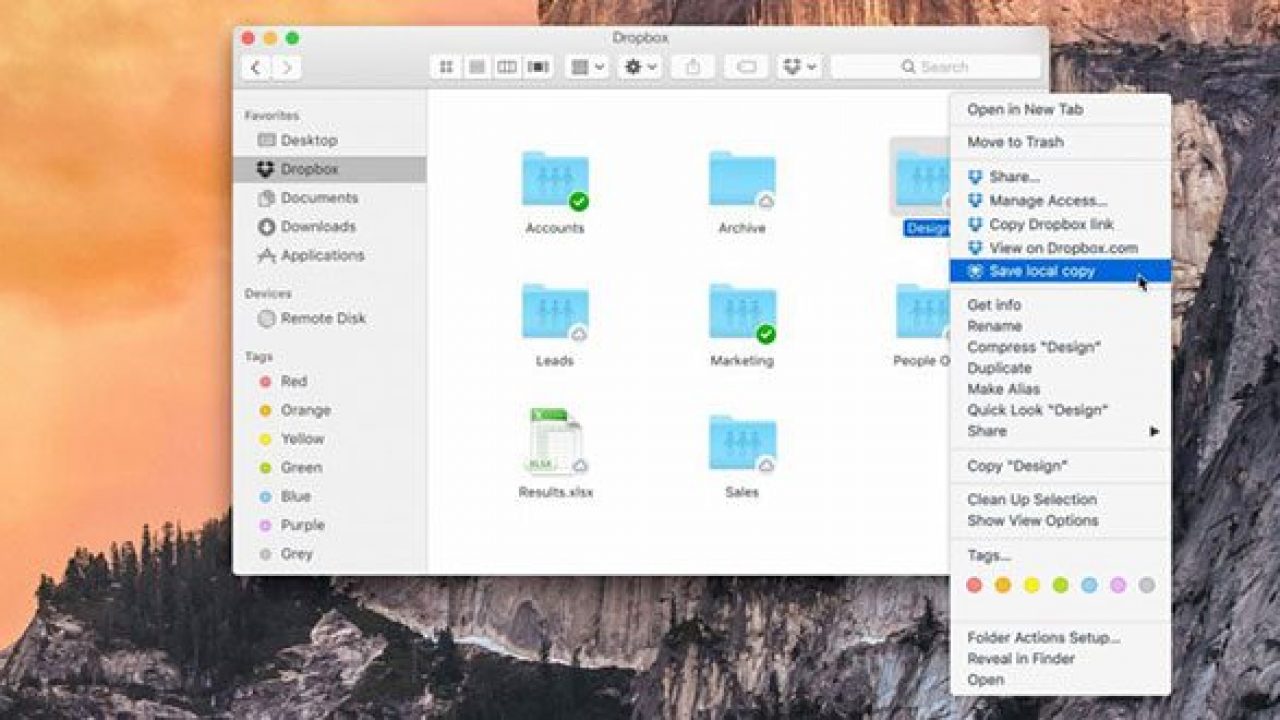Image resolution: width=1280 pixels, height=720 pixels.
Task: Open the Results.xlsx file icon
Action: point(555,441)
